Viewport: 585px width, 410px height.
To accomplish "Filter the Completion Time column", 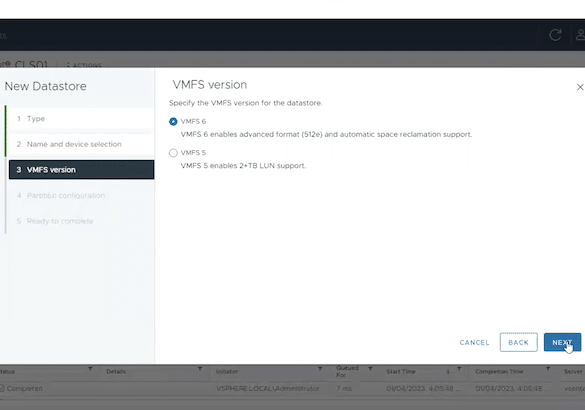I will (548, 369).
